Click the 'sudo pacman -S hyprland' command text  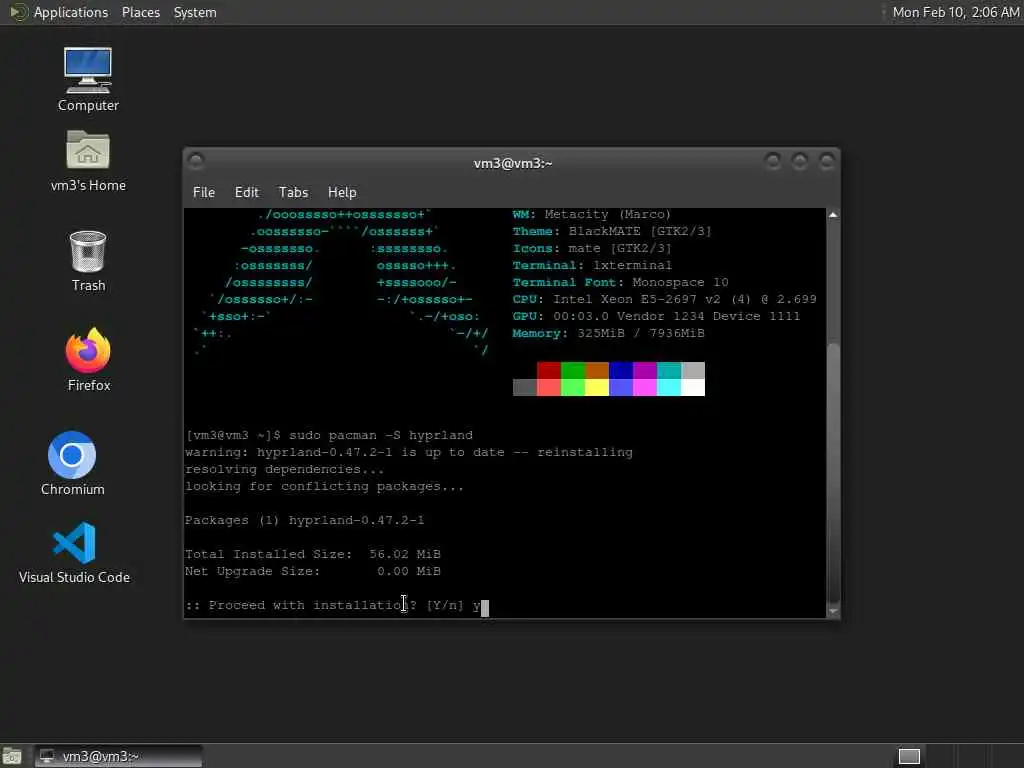coord(381,436)
